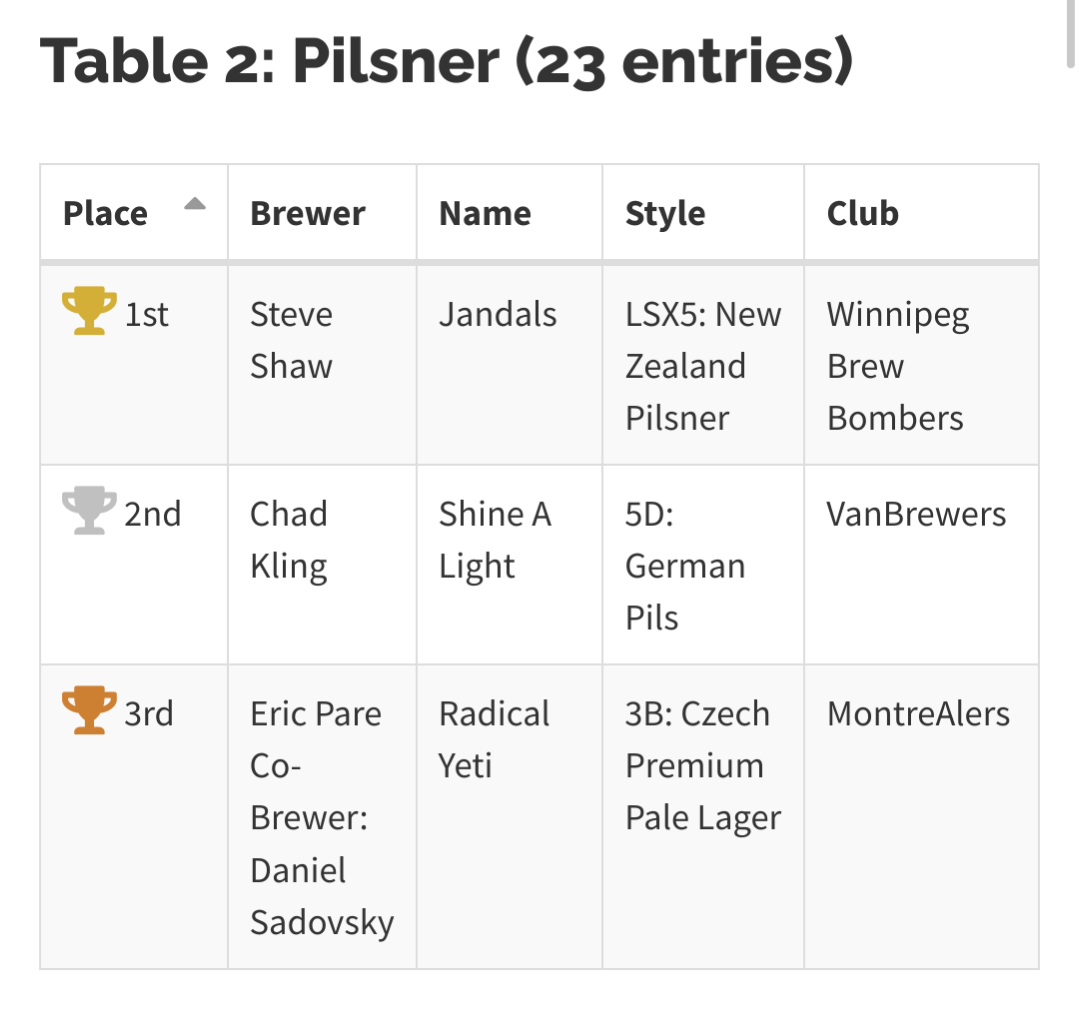Sort table by Club column header

tap(862, 213)
